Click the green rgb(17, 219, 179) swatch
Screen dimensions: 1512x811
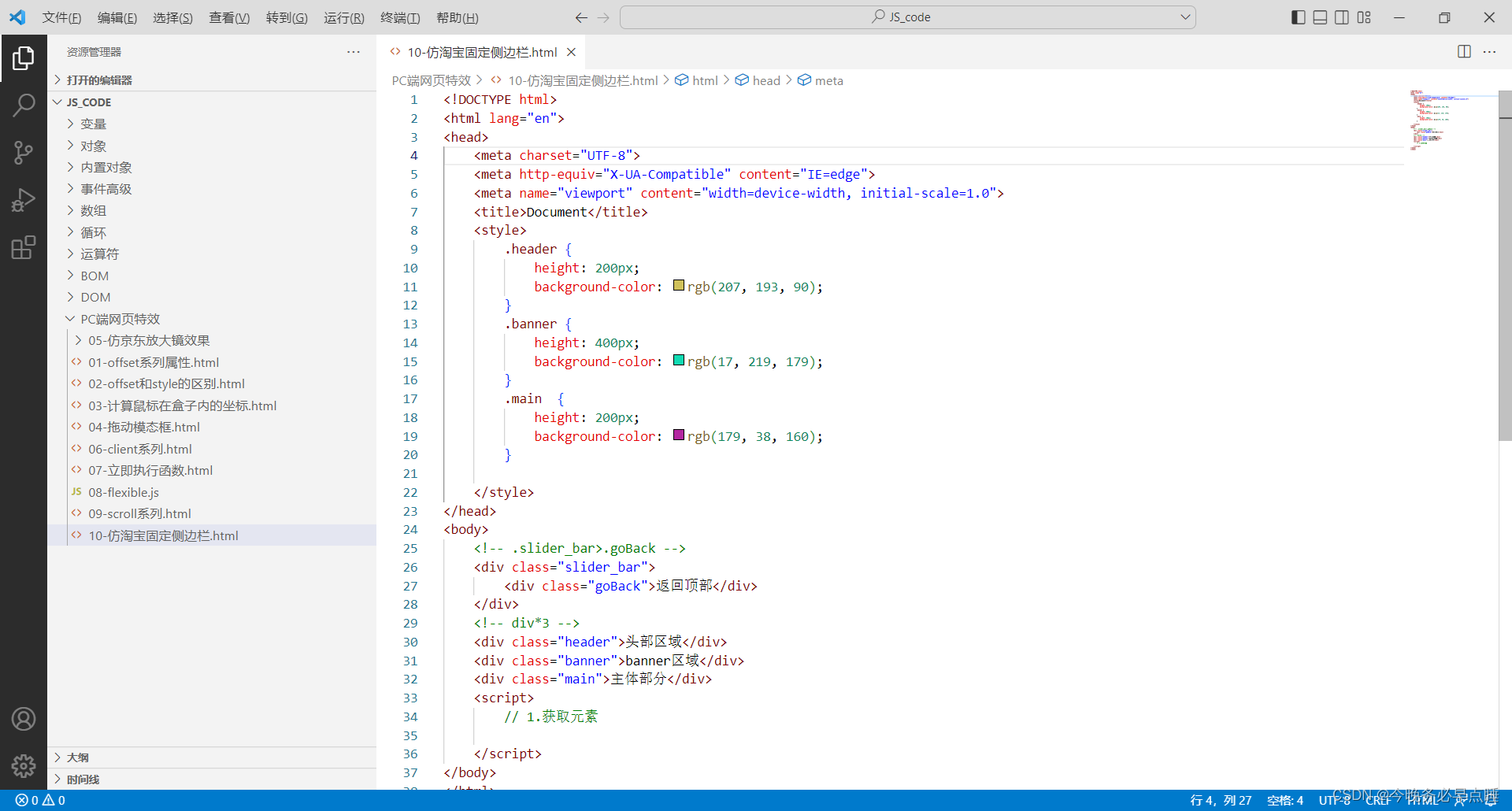[x=679, y=361]
